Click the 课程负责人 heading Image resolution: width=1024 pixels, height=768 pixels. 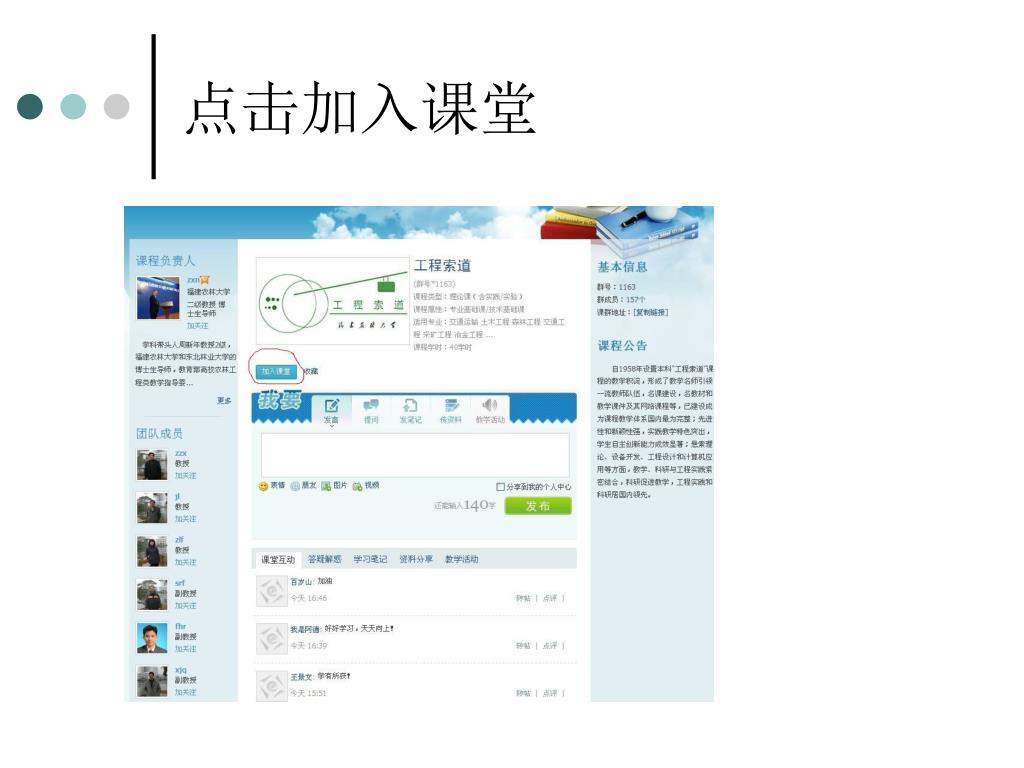[165, 261]
